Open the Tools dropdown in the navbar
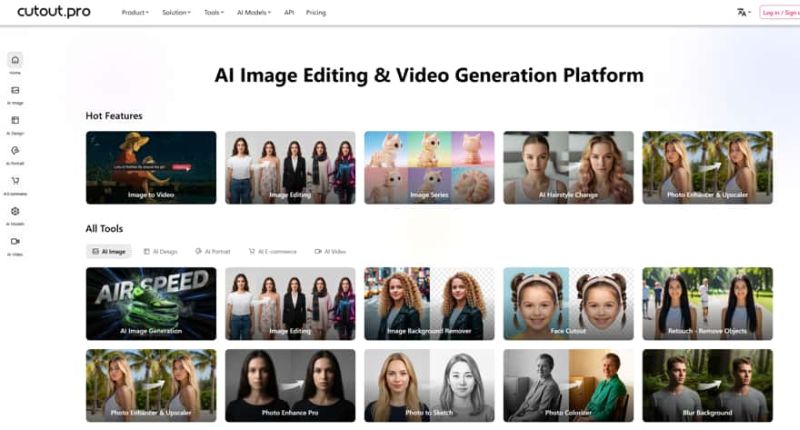 213,13
